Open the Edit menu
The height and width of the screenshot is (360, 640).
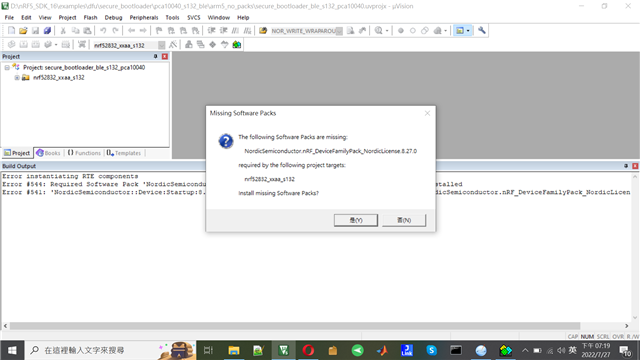click(26, 18)
